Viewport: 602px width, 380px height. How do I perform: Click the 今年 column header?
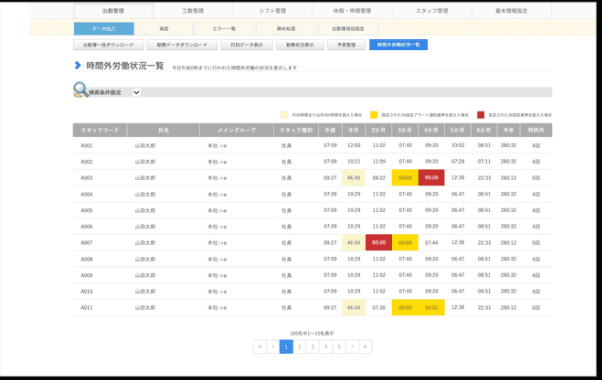(508, 130)
